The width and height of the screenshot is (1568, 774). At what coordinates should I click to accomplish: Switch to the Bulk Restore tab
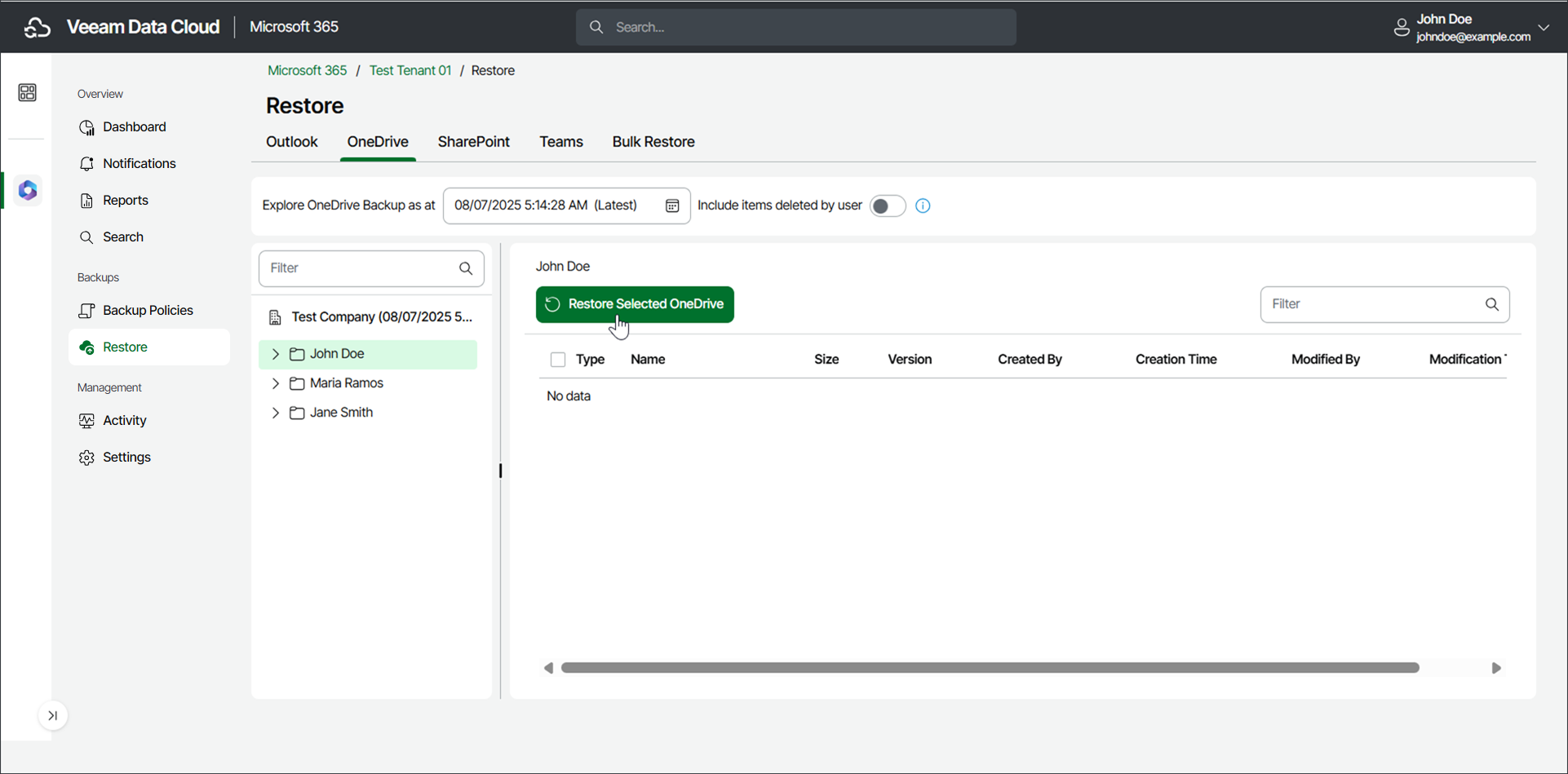[653, 142]
